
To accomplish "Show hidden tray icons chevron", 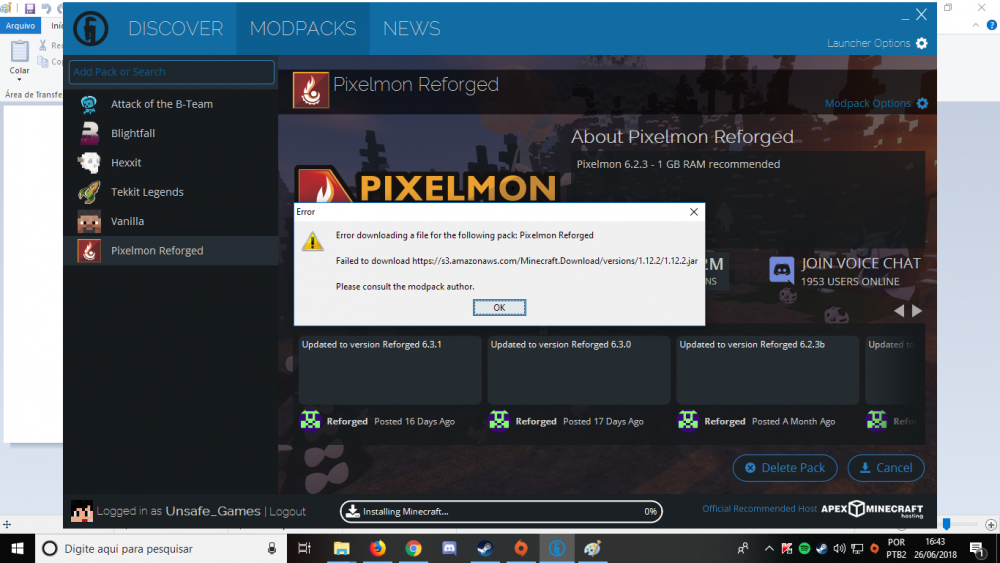I will (769, 549).
